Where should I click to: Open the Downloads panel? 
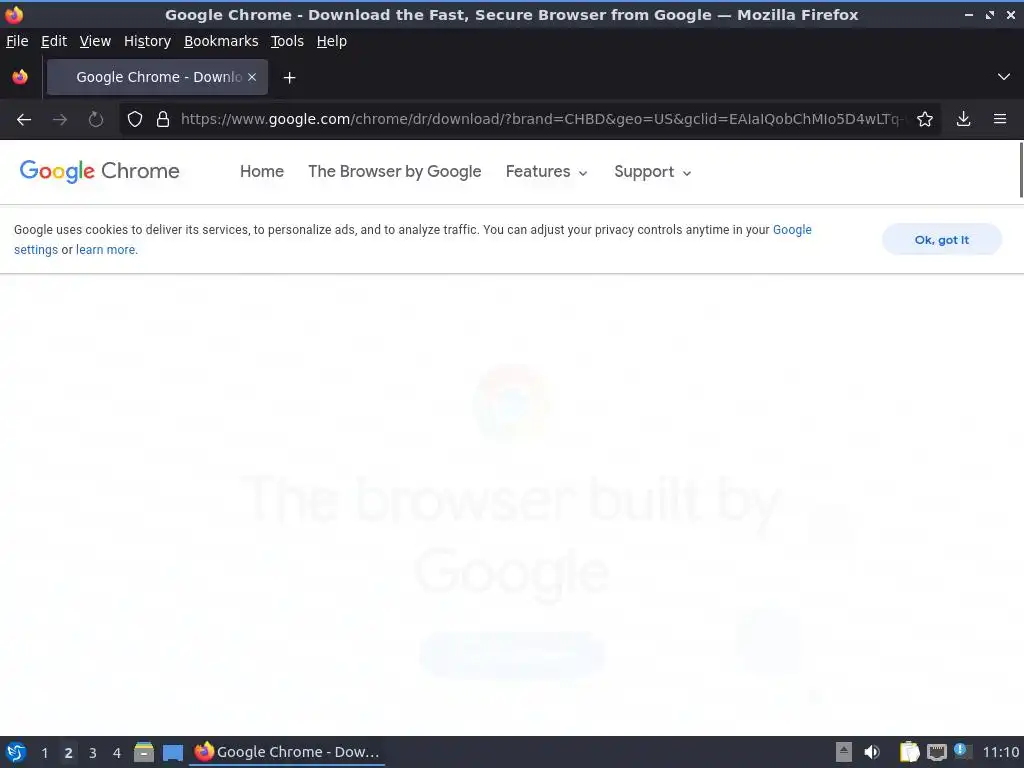(963, 120)
